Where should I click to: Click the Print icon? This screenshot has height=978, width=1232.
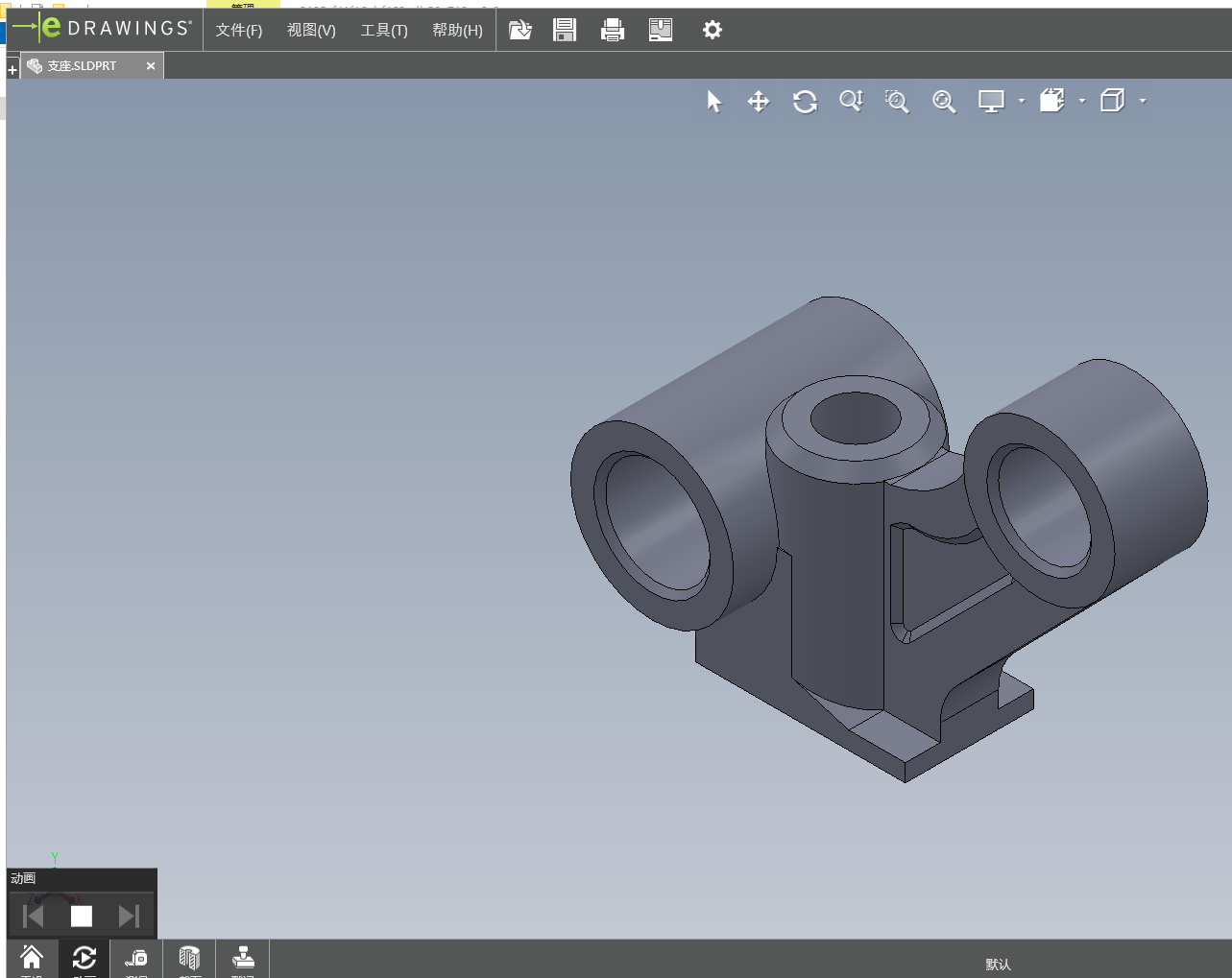click(612, 30)
